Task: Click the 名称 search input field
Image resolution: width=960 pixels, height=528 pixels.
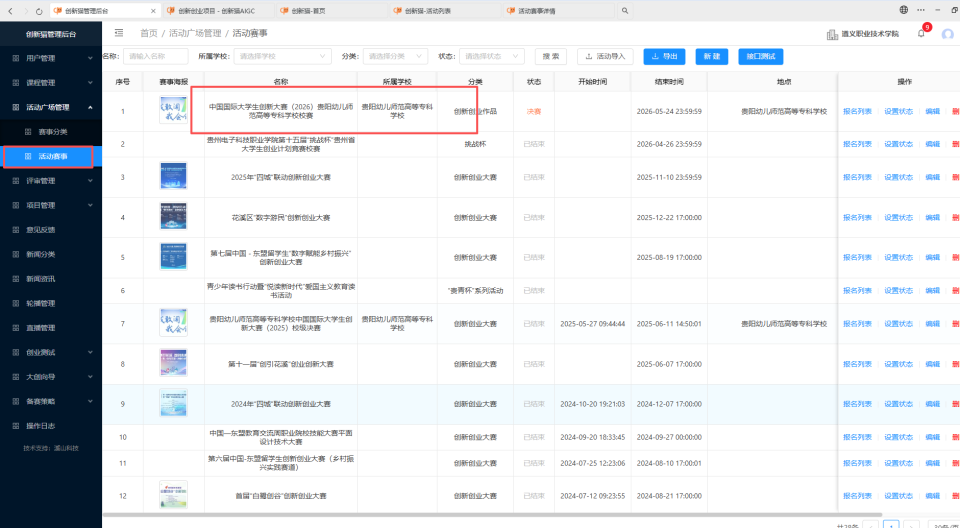Action: (x=156, y=56)
